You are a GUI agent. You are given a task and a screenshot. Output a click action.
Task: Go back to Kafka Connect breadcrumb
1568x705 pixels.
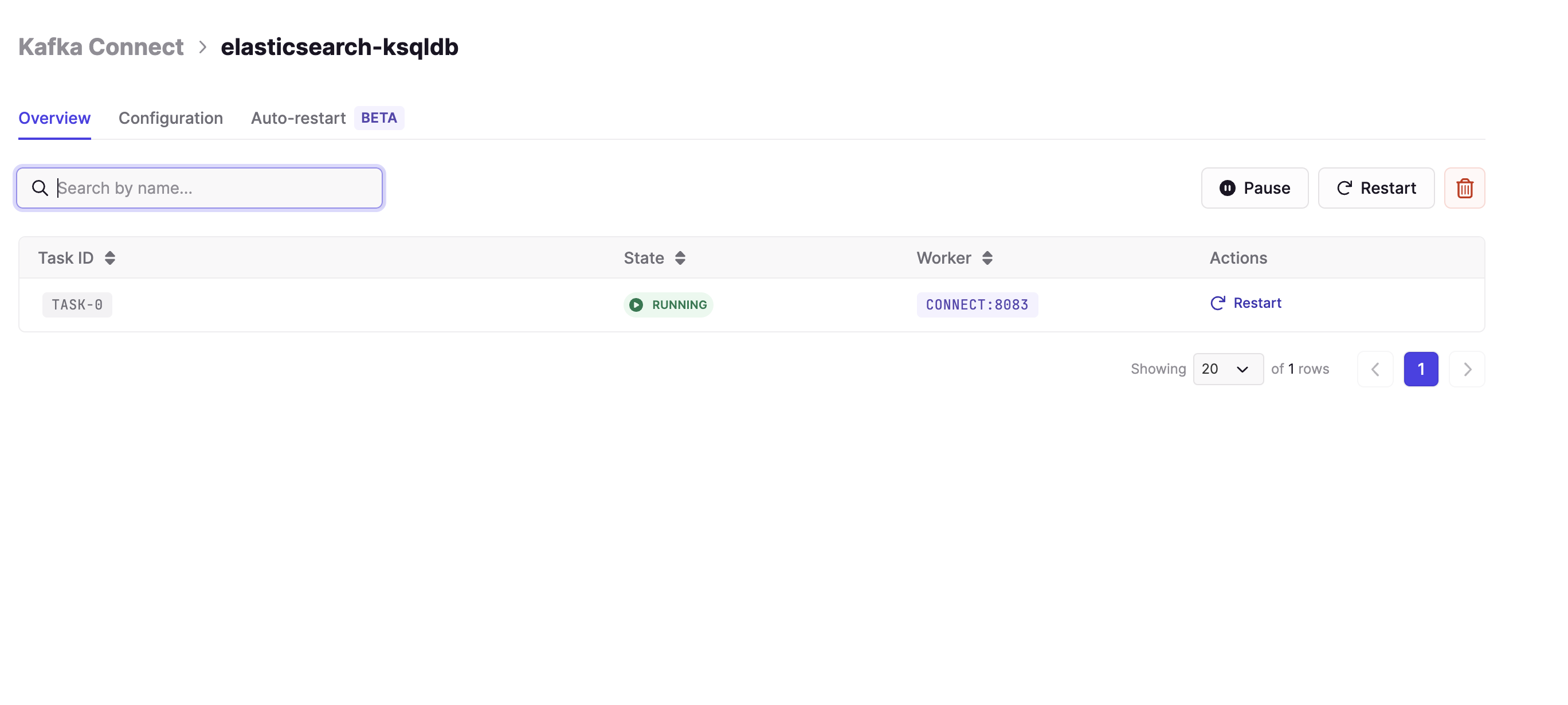pos(100,47)
